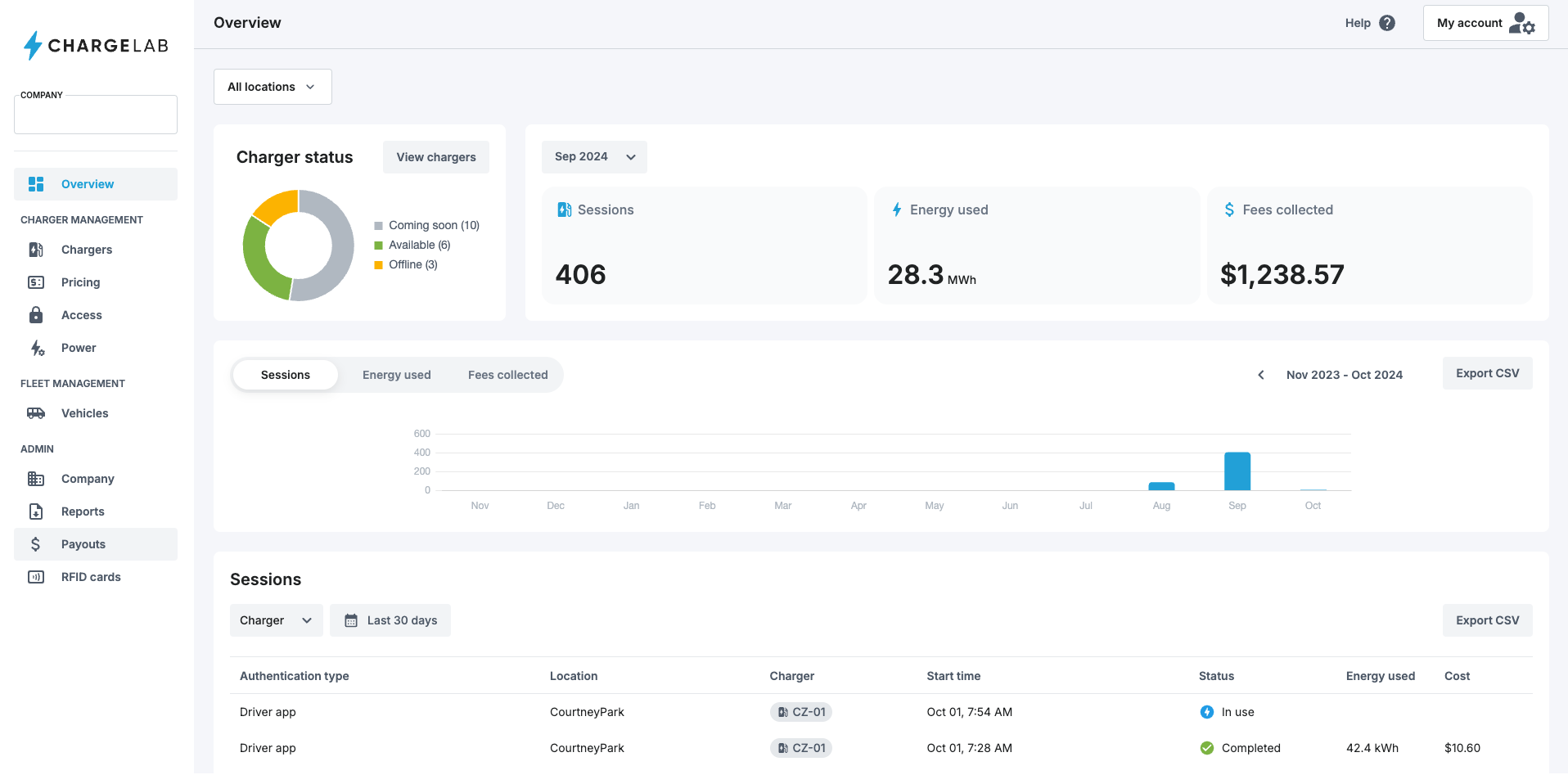Click the Help question mark icon

coord(1387,23)
